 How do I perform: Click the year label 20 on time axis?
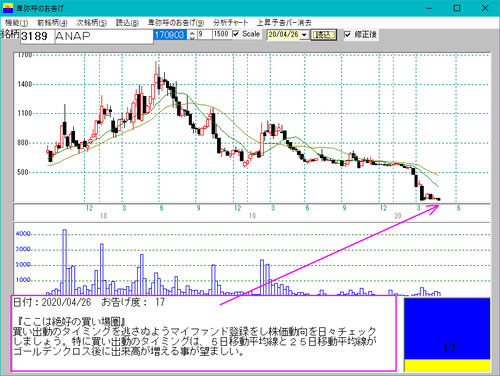(398, 216)
